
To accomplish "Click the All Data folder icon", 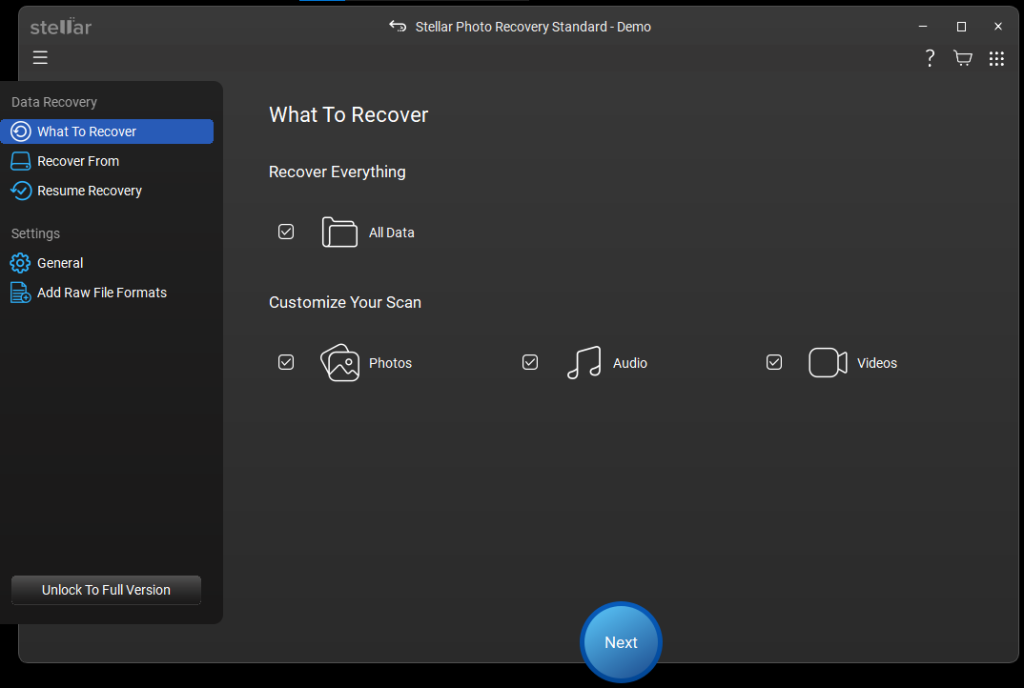I will click(x=340, y=232).
